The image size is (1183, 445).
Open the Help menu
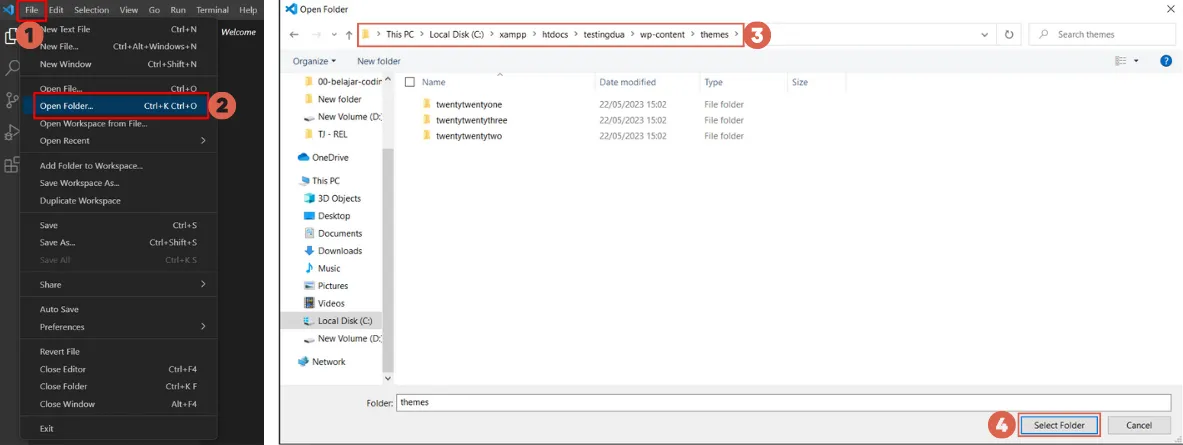tap(247, 10)
